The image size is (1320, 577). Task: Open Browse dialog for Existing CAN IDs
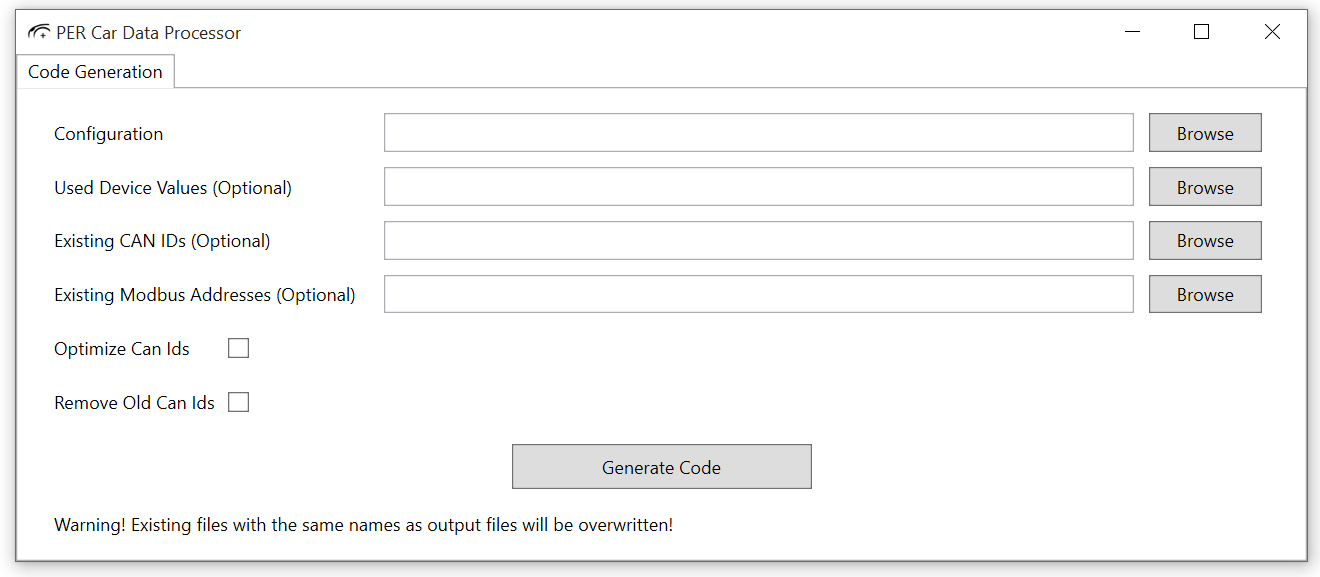pos(1204,241)
